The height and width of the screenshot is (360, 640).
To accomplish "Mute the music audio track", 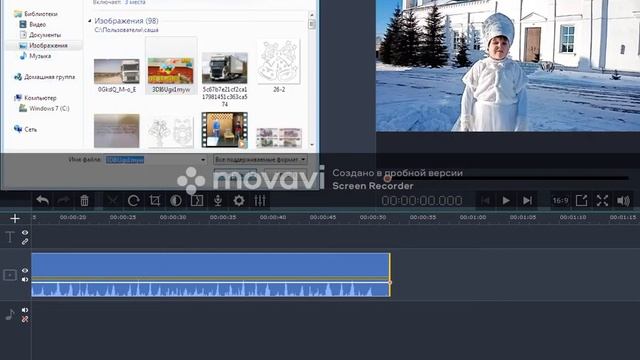I will (x=25, y=310).
